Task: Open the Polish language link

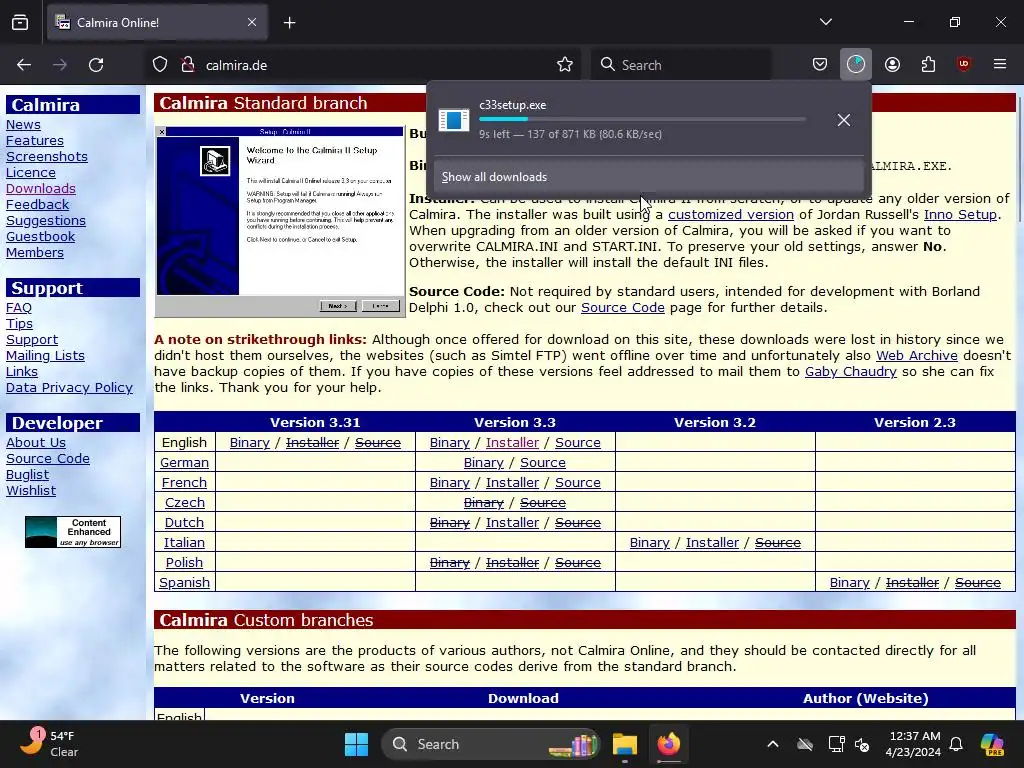Action: [184, 563]
